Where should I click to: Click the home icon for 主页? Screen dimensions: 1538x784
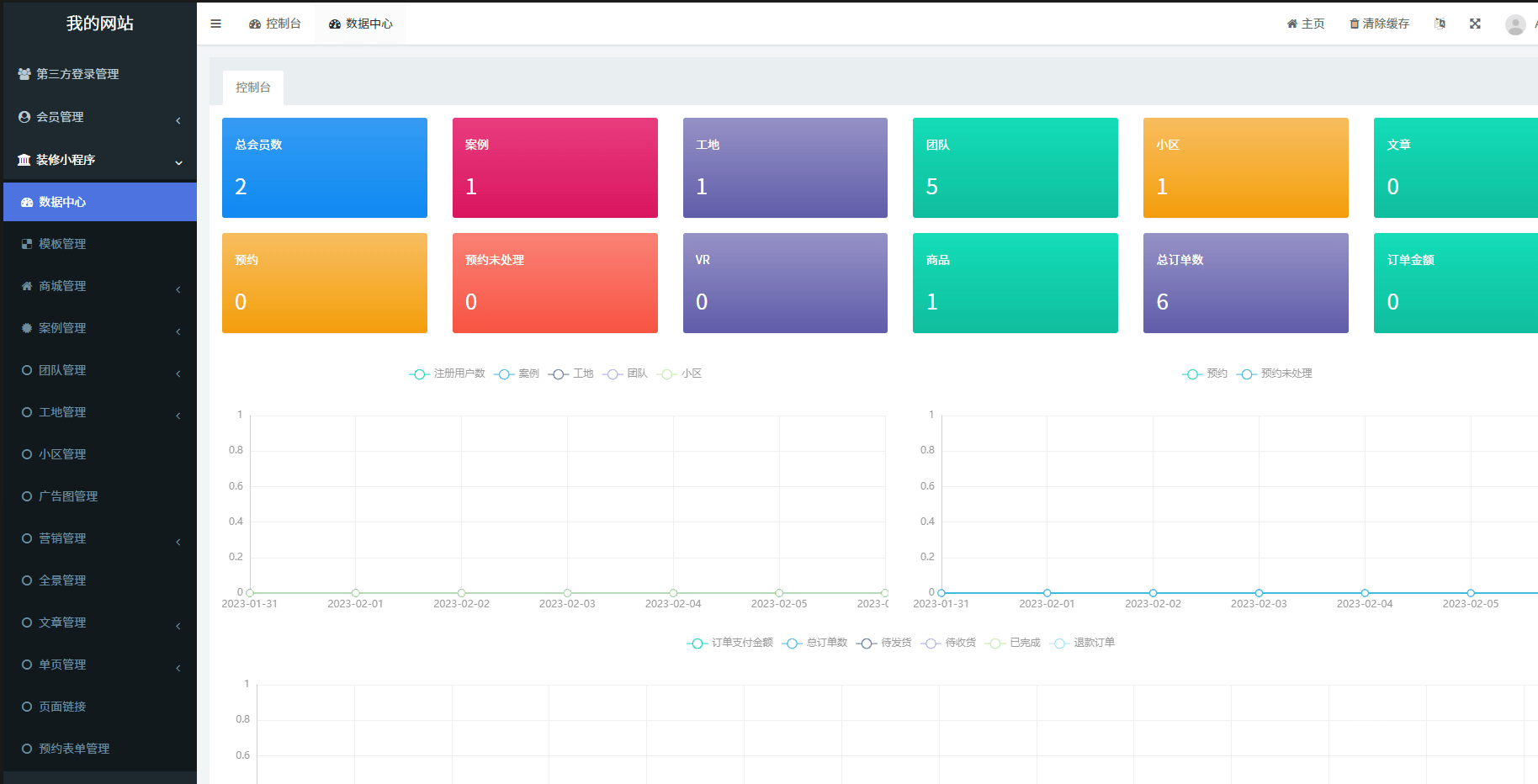coord(1291,24)
